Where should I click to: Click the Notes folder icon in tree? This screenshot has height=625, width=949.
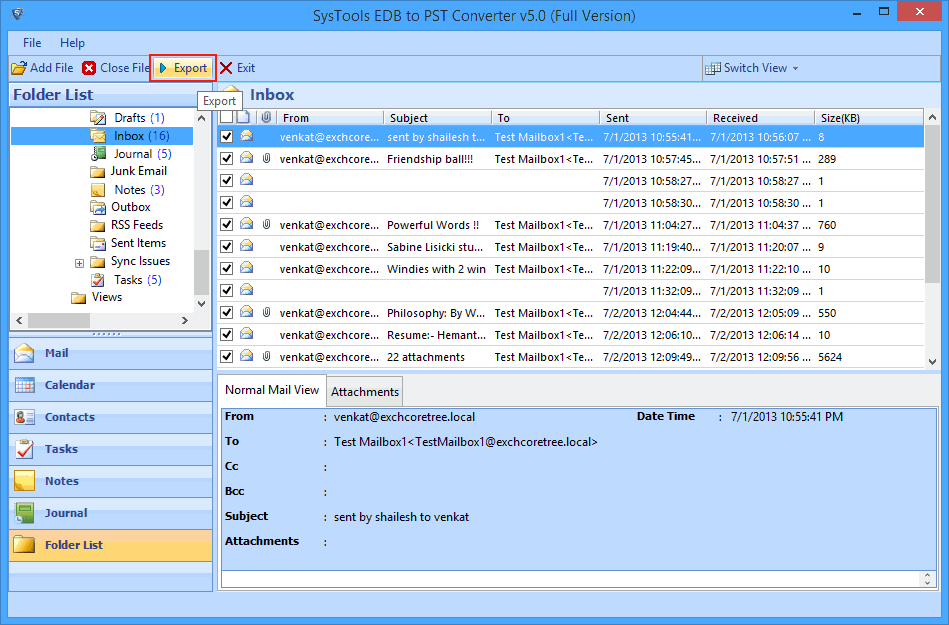(98, 190)
